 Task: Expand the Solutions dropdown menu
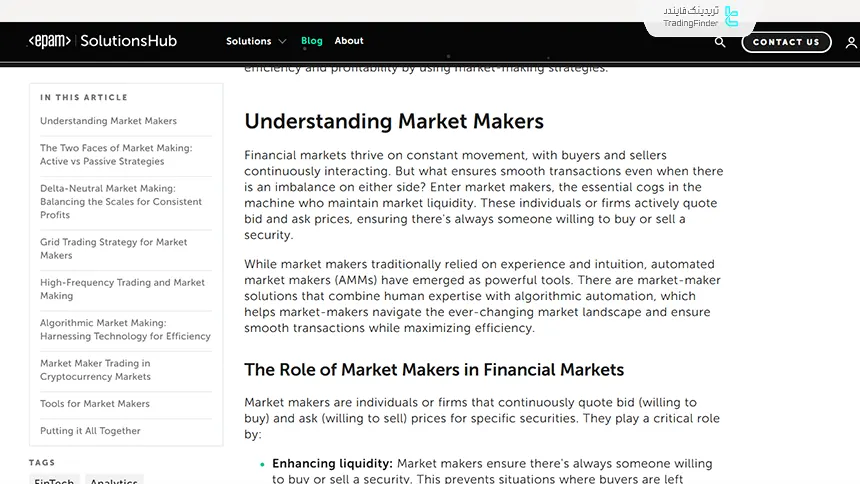256,41
